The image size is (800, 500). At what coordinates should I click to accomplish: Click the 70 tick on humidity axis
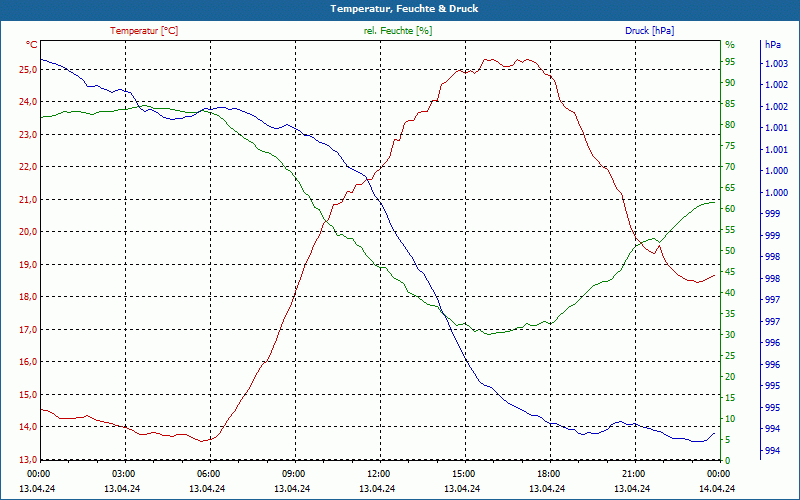pyautogui.click(x=730, y=167)
